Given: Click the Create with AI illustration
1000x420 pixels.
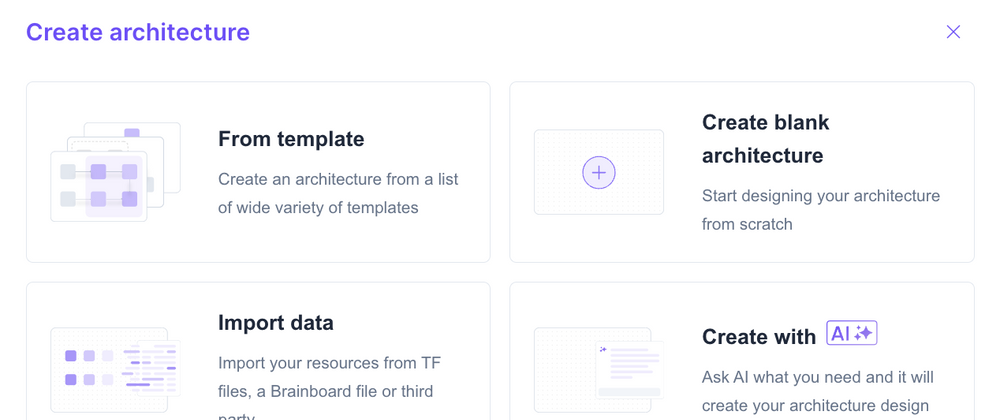Looking at the screenshot, I should click(599, 368).
